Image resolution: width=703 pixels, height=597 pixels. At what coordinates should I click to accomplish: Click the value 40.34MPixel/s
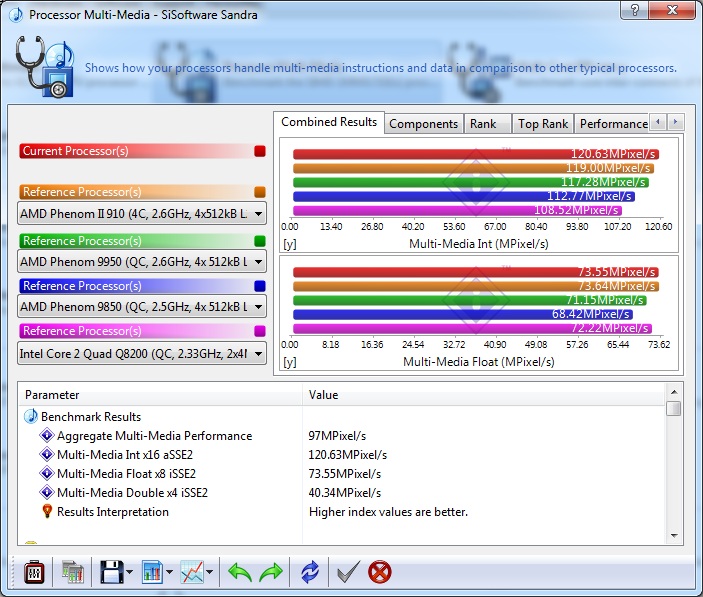(x=344, y=493)
